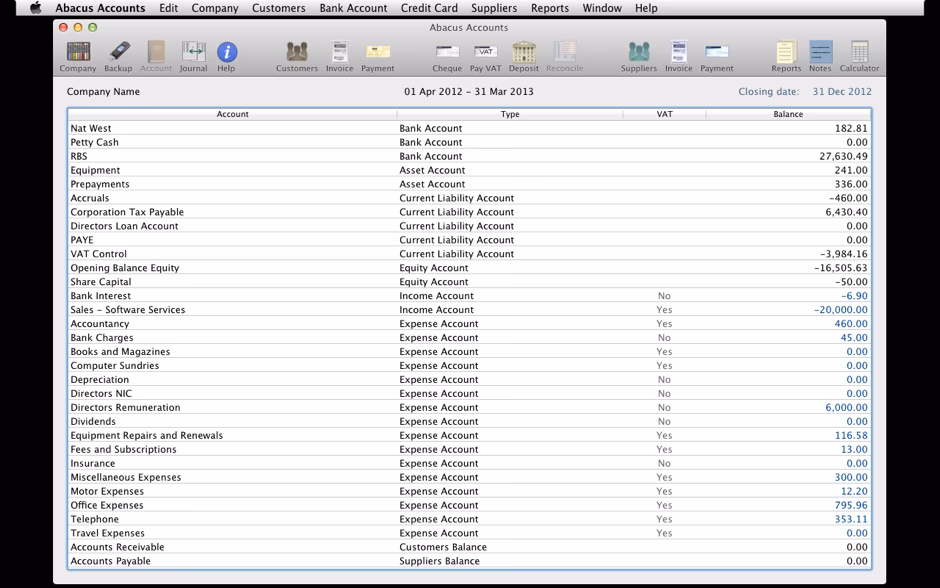Open the Journal tool
940x588 pixels.
193,55
